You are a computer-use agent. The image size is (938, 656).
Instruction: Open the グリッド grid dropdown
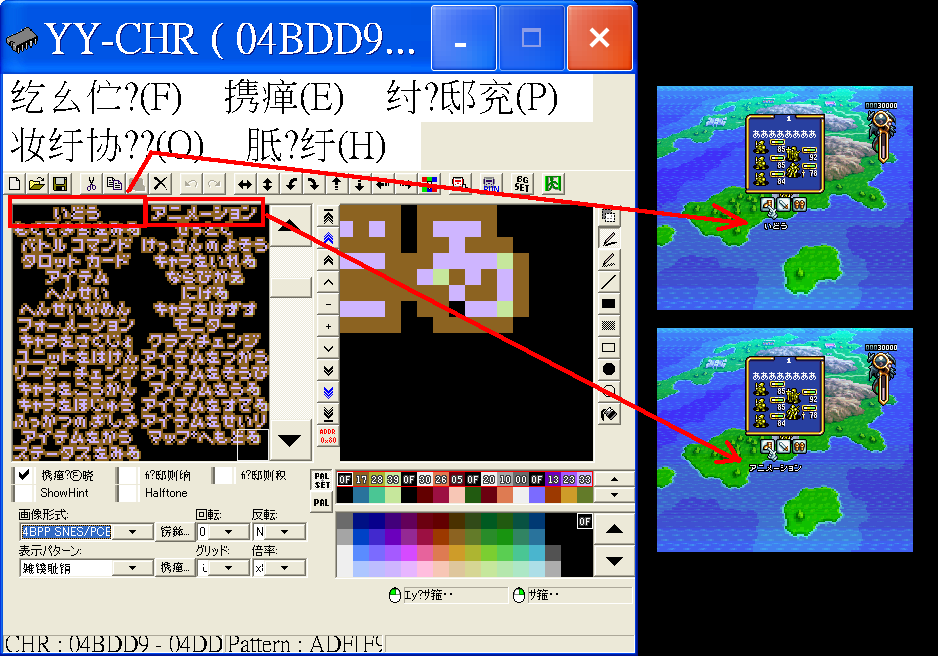click(229, 567)
